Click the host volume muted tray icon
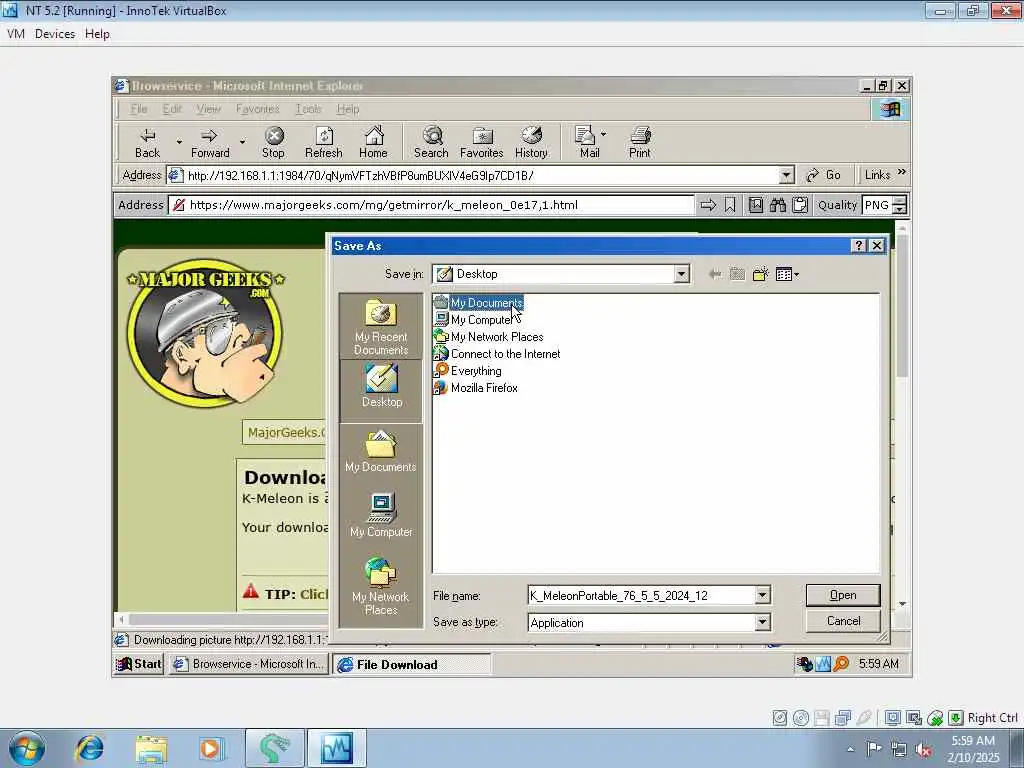Screen dimensions: 1024x768 (923, 749)
